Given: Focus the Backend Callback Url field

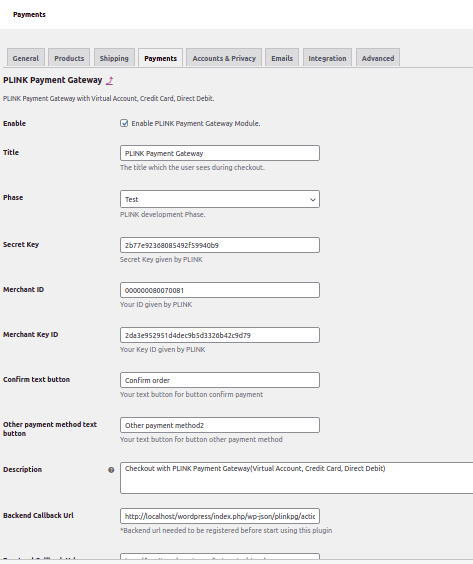Looking at the screenshot, I should pos(220,516).
